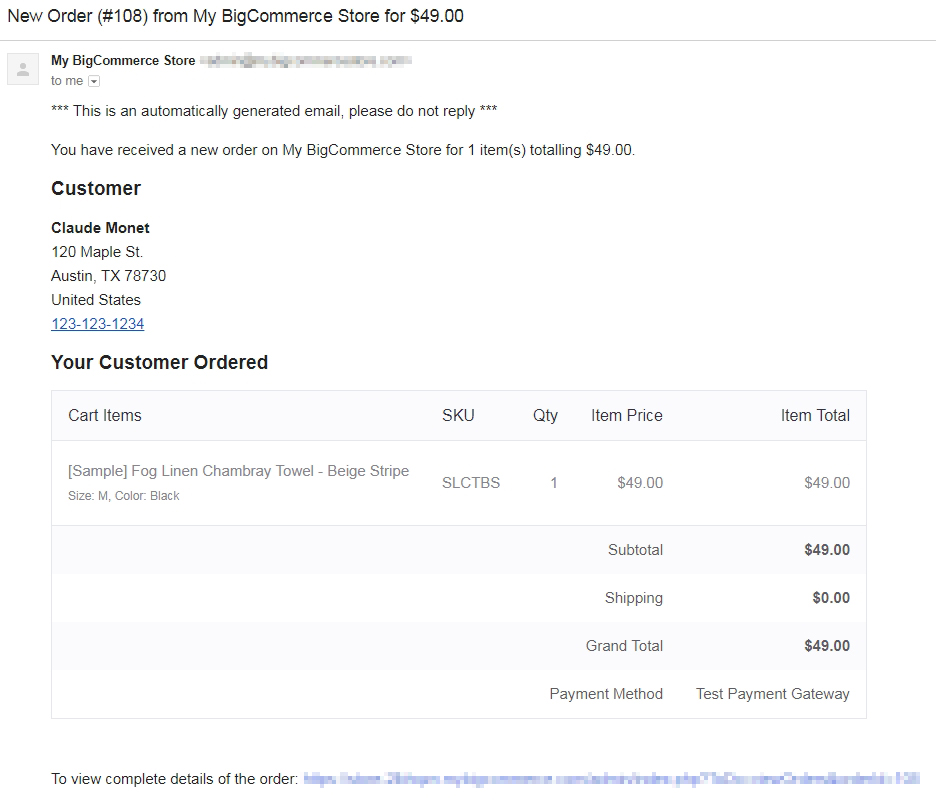The height and width of the screenshot is (802, 936).
Task: Click the sender avatar icon
Action: pos(22,68)
